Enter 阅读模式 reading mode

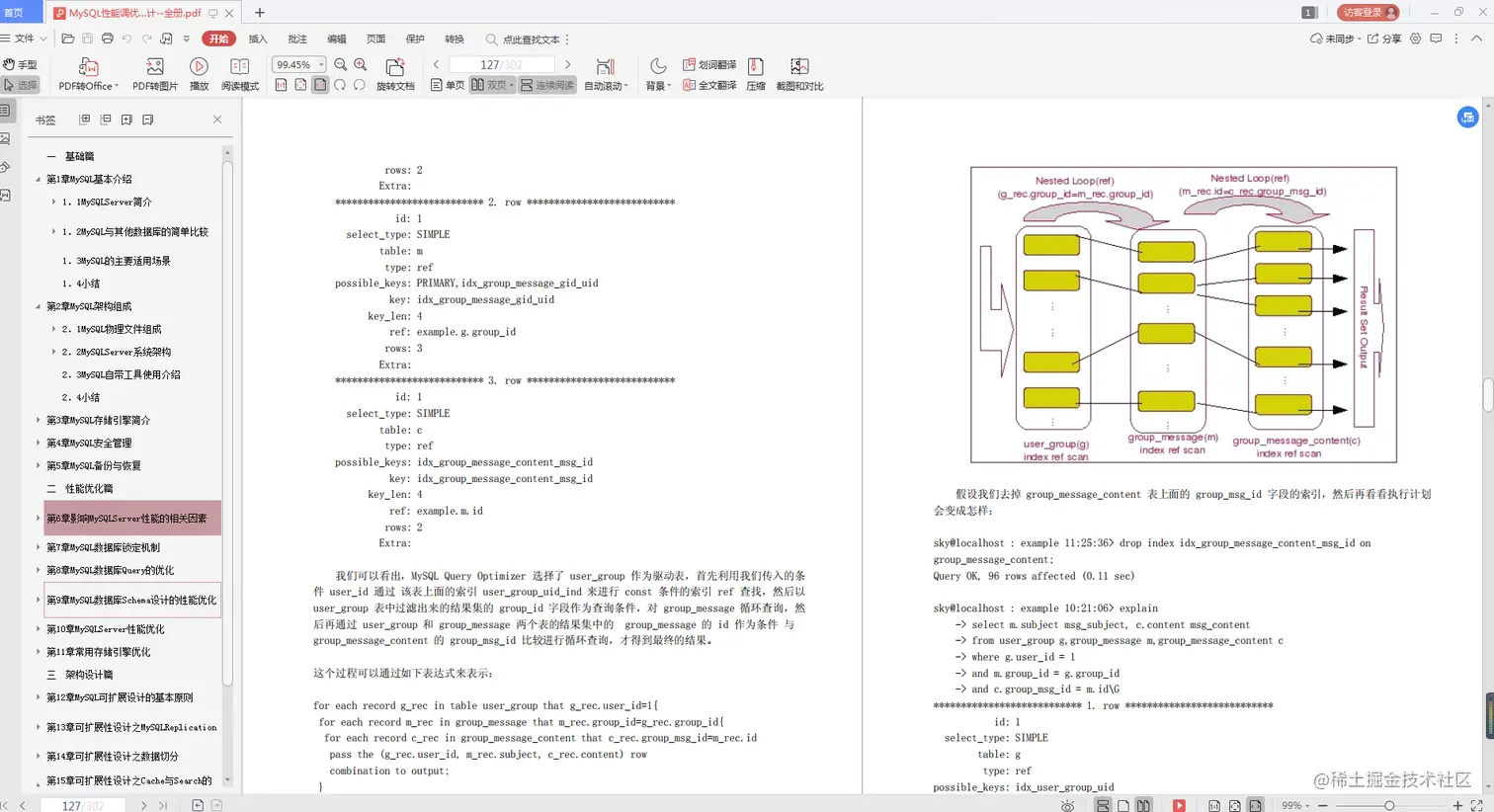[238, 72]
